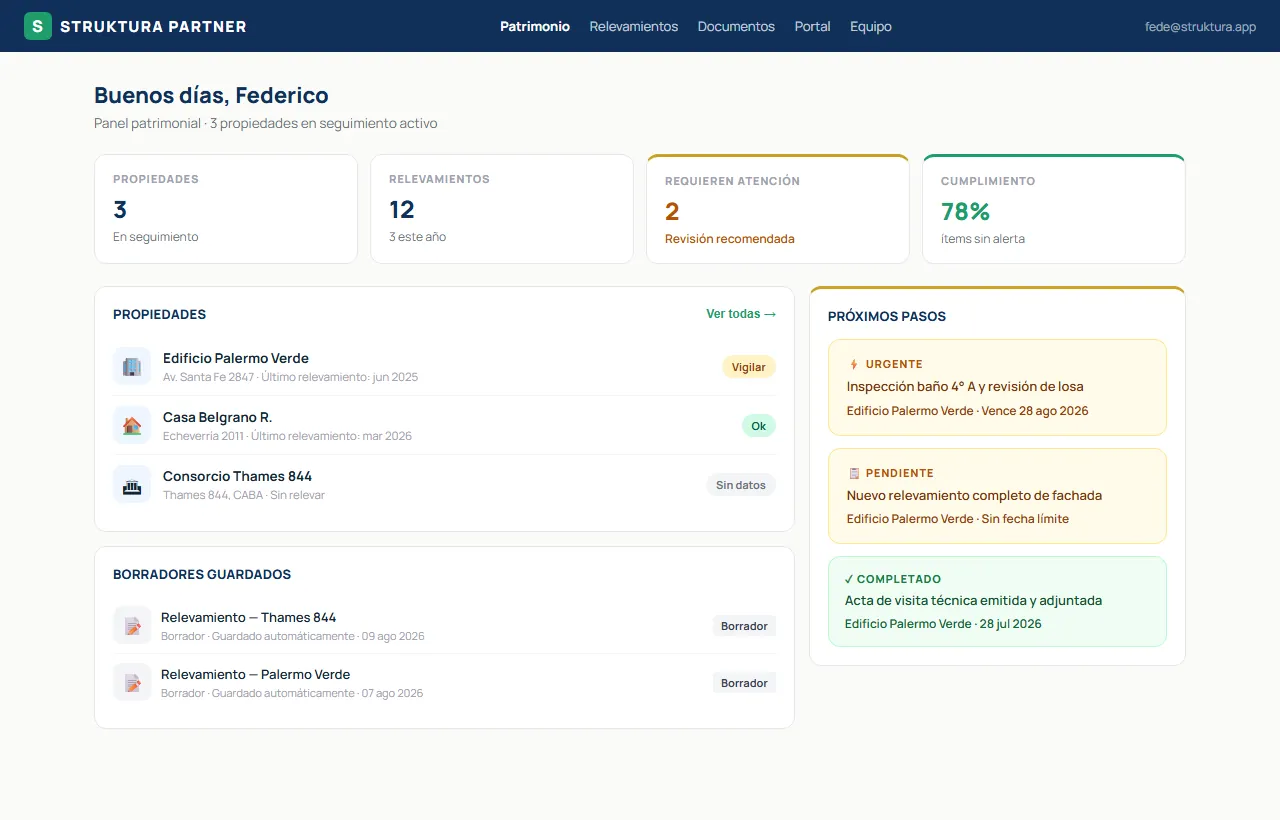Click the clipboard icon beside PENDIENTE
The image size is (1280, 820).
[x=853, y=473]
